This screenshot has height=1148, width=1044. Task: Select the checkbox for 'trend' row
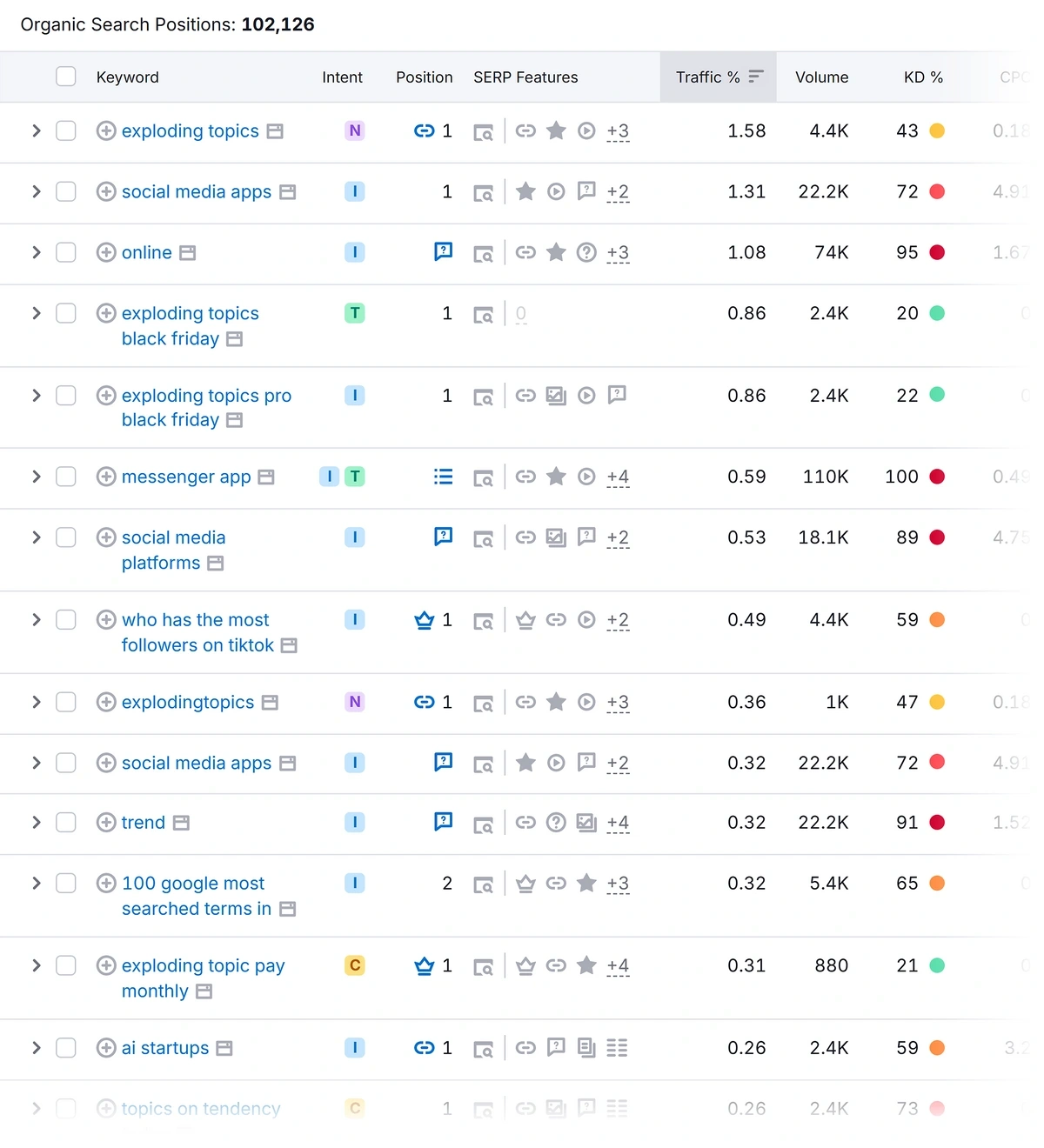pyautogui.click(x=66, y=823)
